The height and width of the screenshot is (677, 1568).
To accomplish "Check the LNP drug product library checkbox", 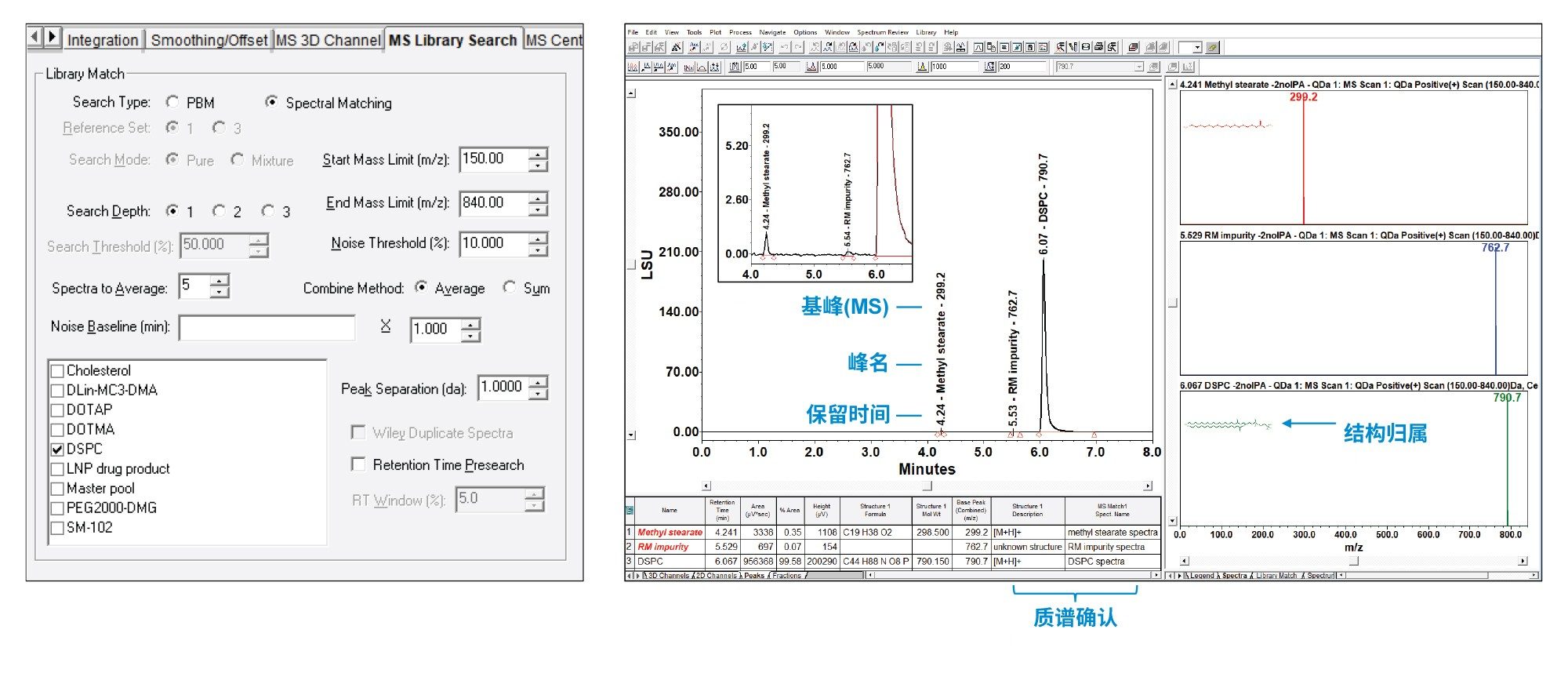I will (57, 468).
